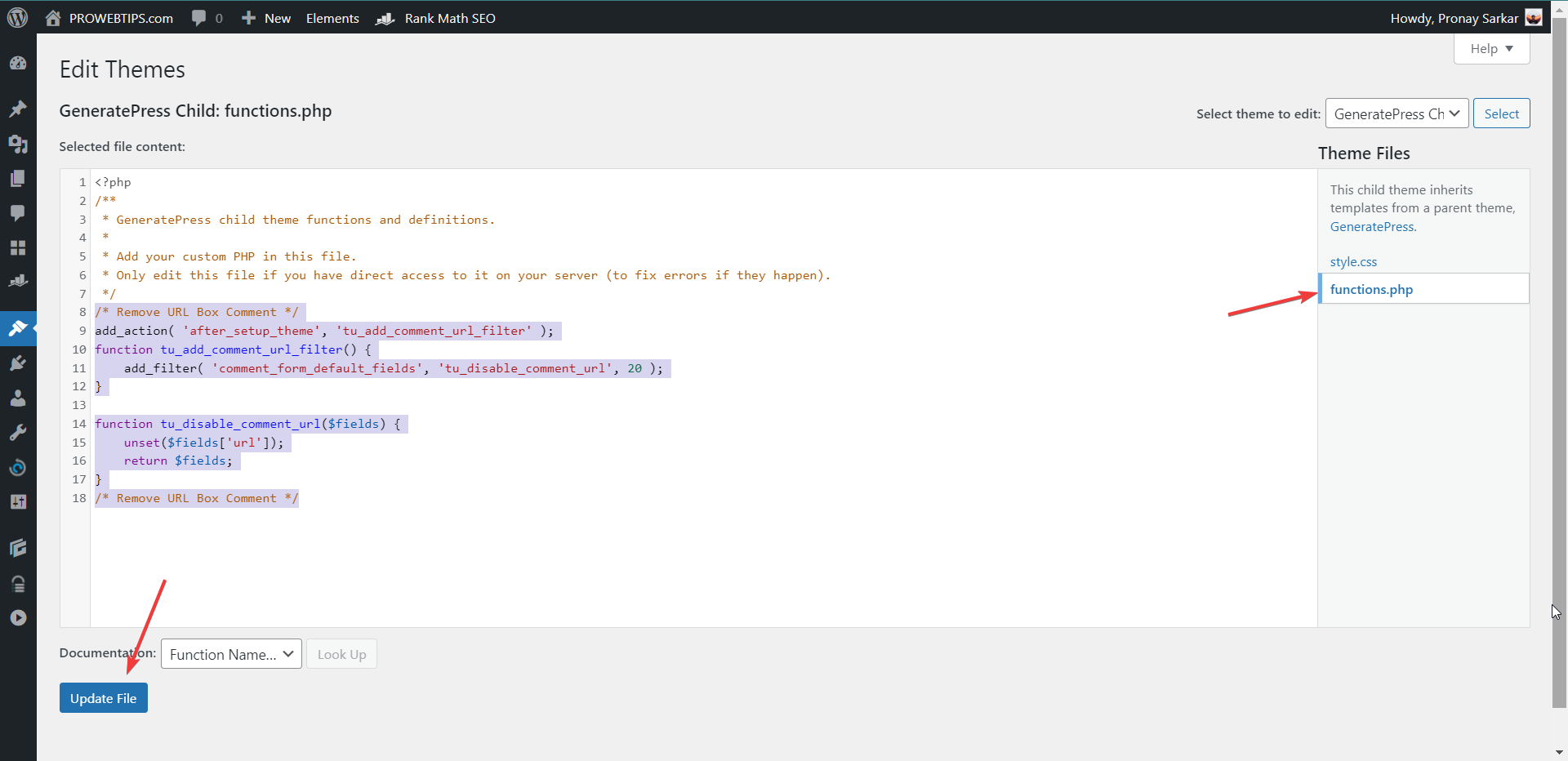Click the Update File button

104,698
